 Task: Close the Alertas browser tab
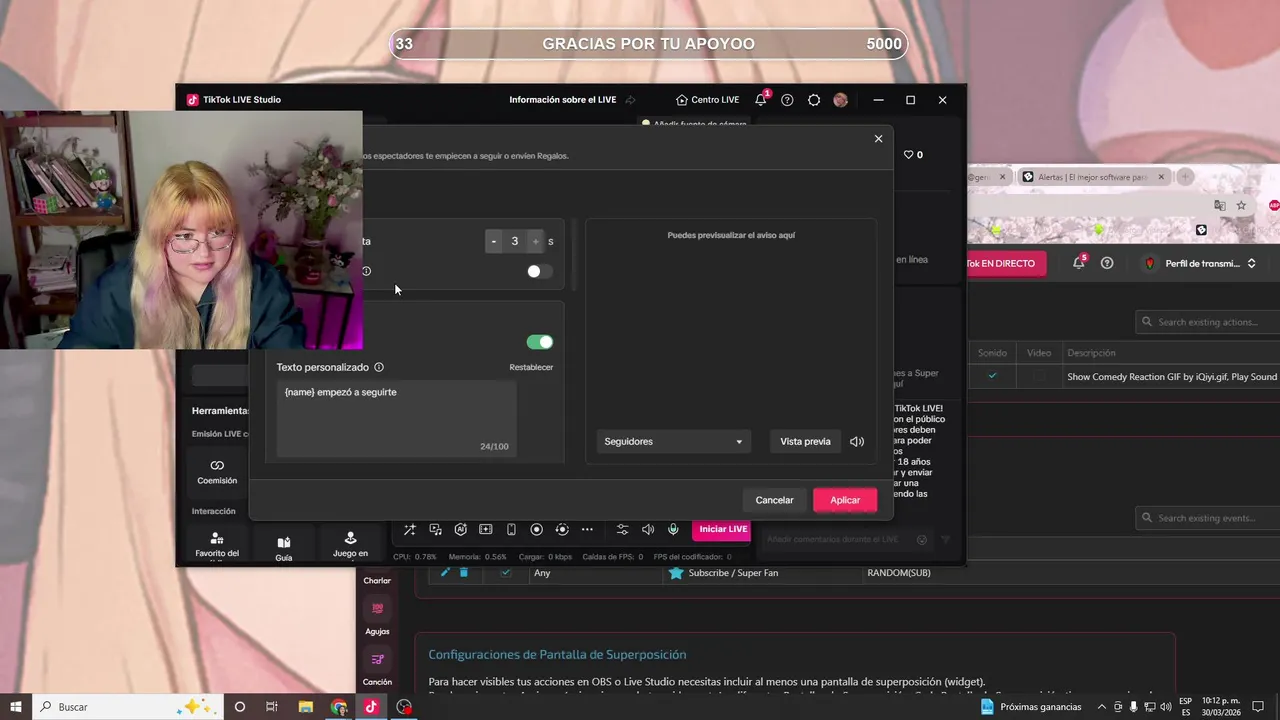pyautogui.click(x=1161, y=177)
